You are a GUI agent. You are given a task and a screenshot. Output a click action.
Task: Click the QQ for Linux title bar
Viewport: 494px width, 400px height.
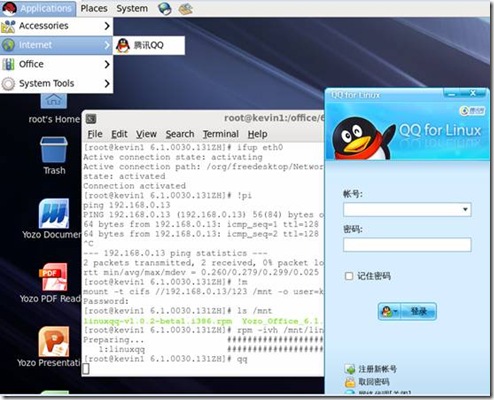coord(383,95)
